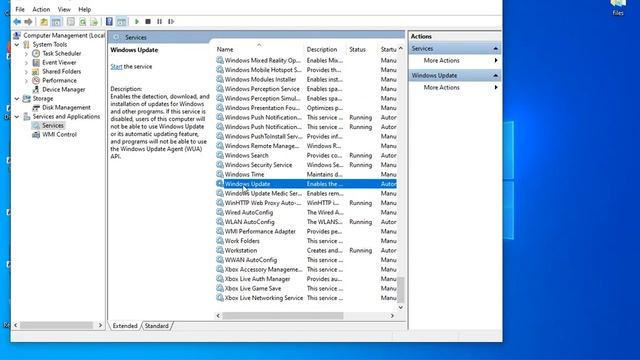Pause Service with the pause icon
Viewport: 640px width, 360px height.
coord(159,22)
